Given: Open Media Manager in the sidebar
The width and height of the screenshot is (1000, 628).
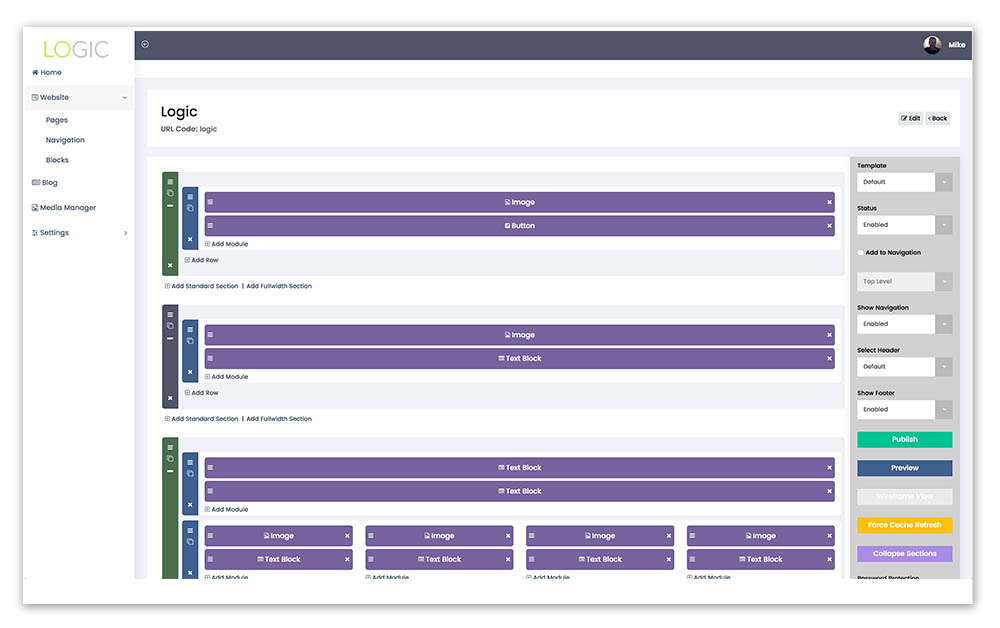Looking at the screenshot, I should tap(67, 208).
